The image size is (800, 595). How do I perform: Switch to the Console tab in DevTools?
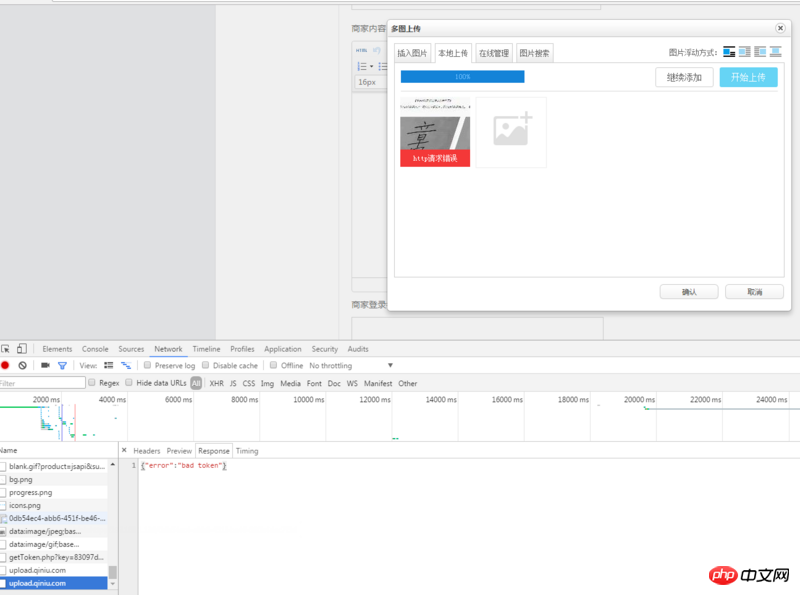click(95, 349)
